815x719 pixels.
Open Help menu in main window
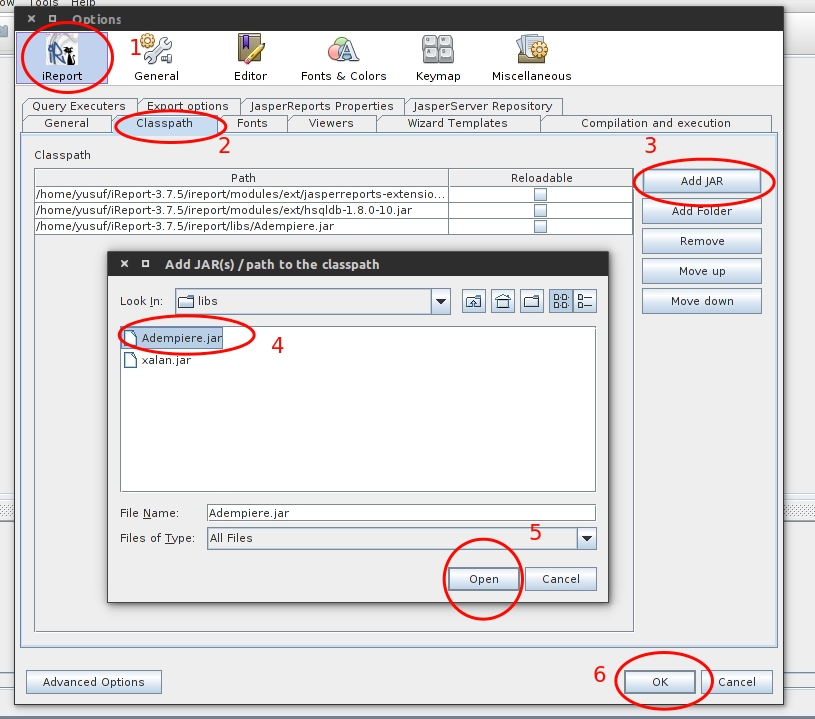83,3
